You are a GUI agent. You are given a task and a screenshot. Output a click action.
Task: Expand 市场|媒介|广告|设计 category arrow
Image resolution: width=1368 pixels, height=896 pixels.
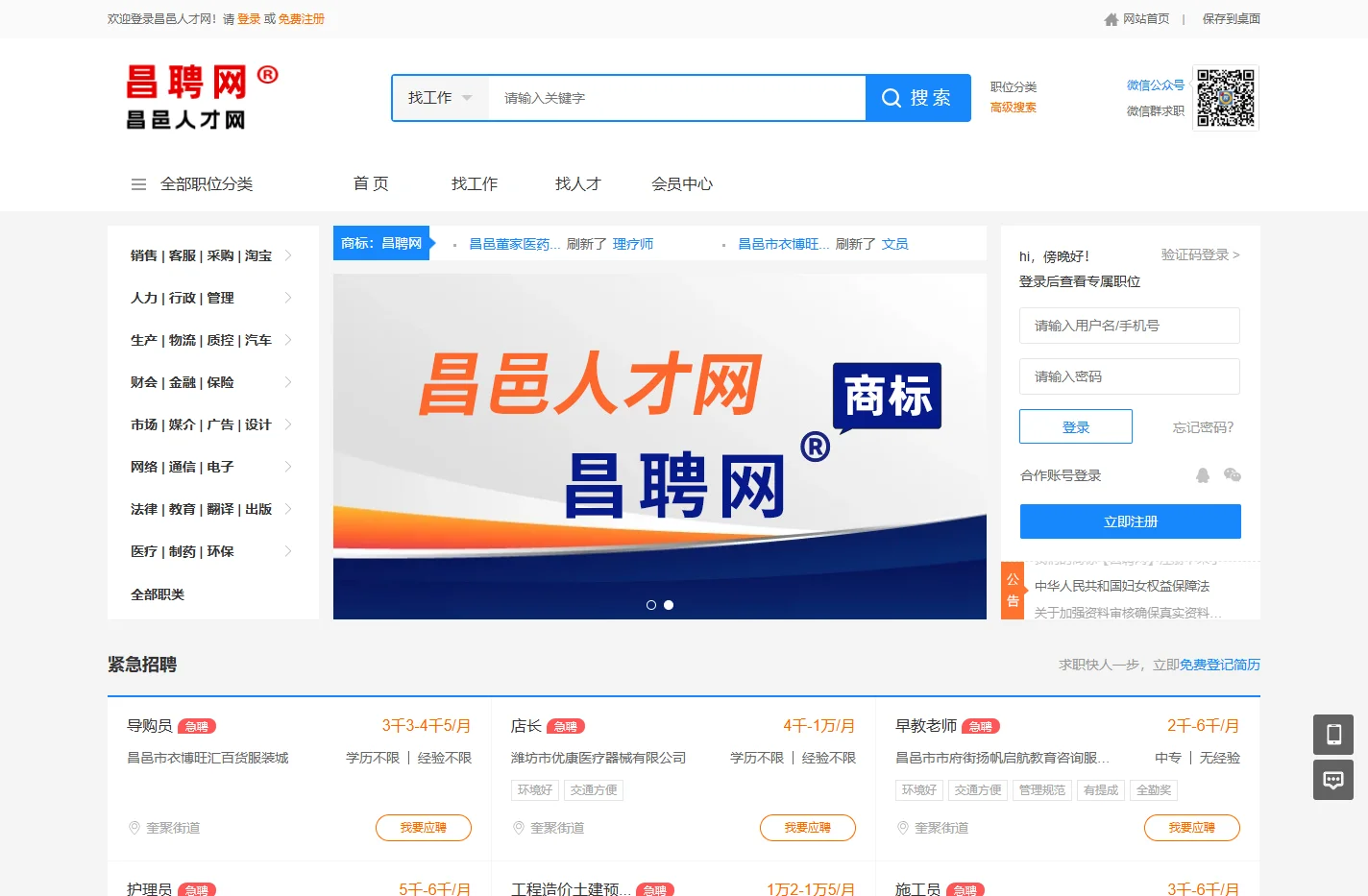tap(288, 424)
